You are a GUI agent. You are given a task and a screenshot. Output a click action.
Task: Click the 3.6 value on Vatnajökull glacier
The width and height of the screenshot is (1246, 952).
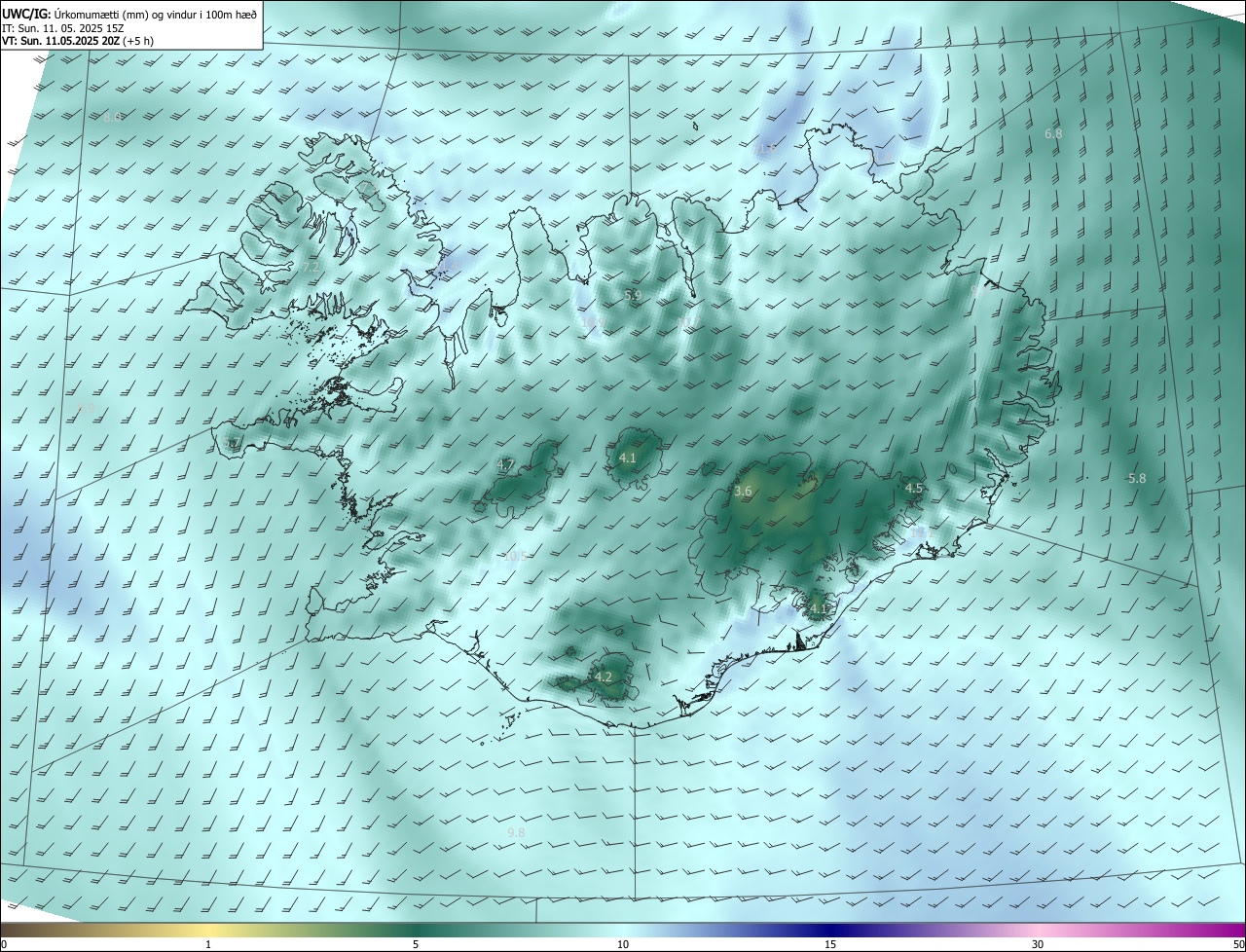pyautogui.click(x=743, y=492)
